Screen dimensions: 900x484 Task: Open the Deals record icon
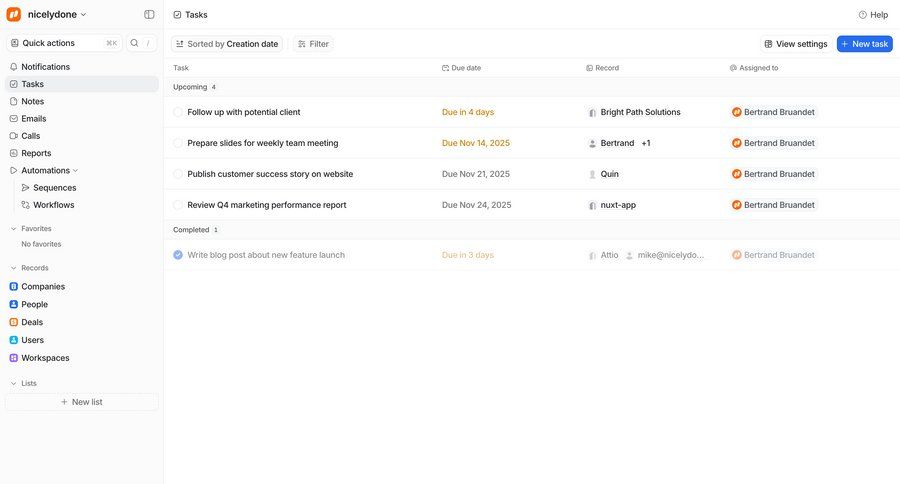14,322
